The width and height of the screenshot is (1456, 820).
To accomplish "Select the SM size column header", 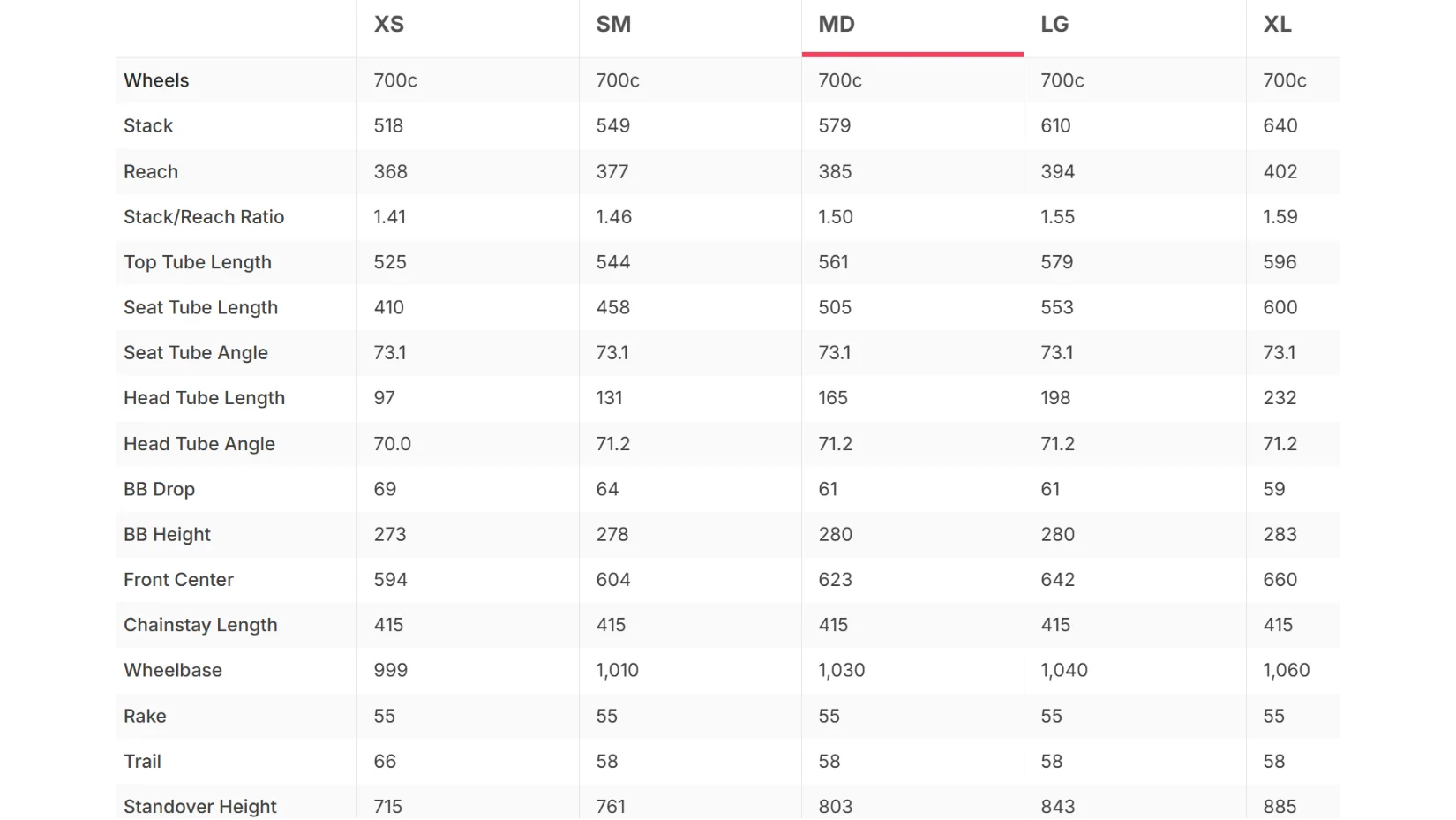I will tap(613, 25).
